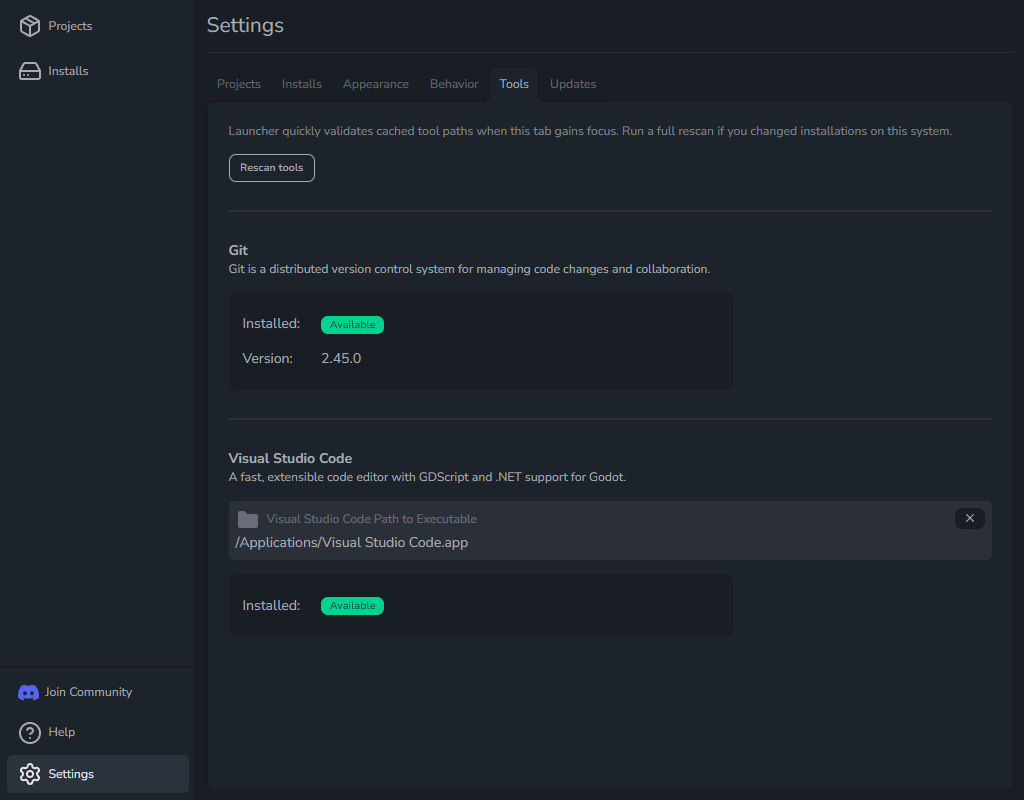This screenshot has width=1024, height=800.
Task: Clear the Visual Studio Code path with X
Action: (x=970, y=519)
